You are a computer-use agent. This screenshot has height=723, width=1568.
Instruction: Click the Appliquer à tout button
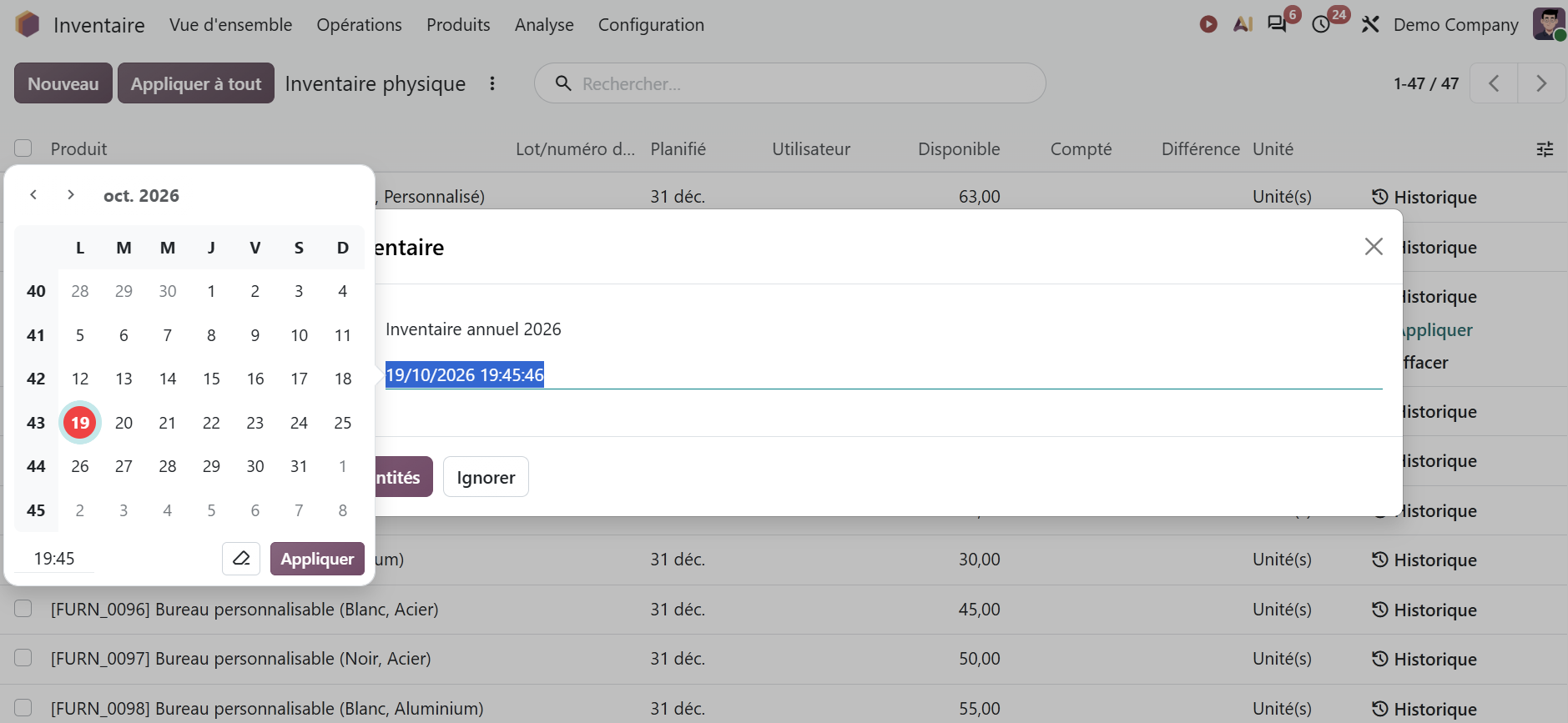pos(196,83)
